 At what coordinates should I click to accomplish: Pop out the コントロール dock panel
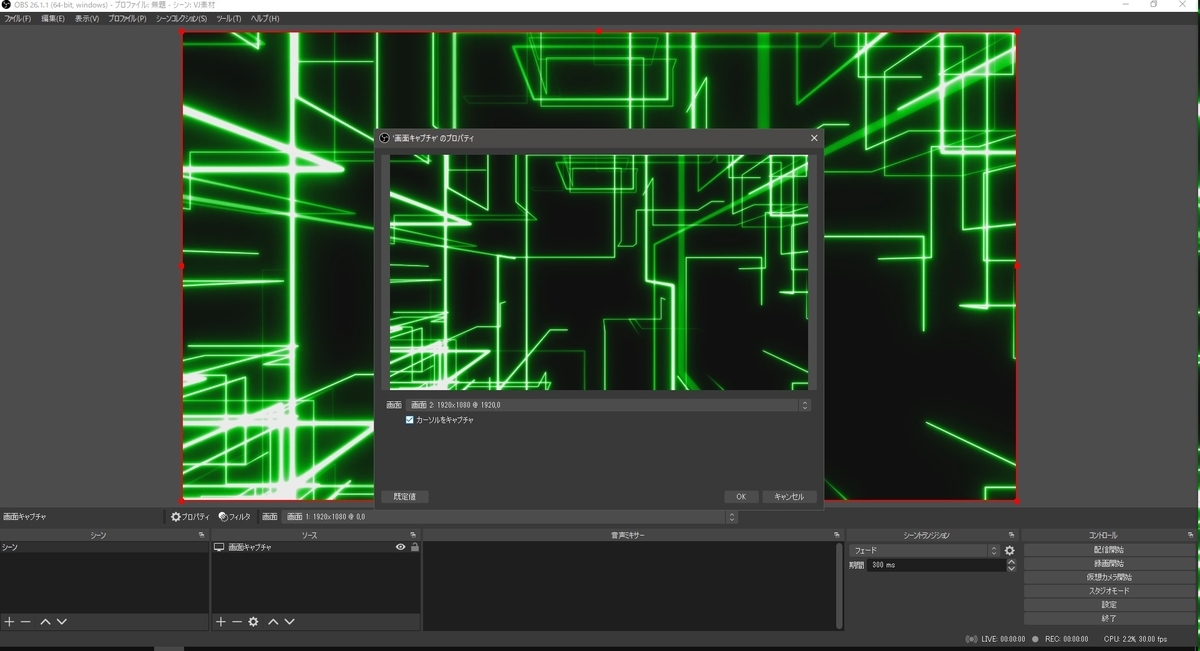click(x=1190, y=535)
